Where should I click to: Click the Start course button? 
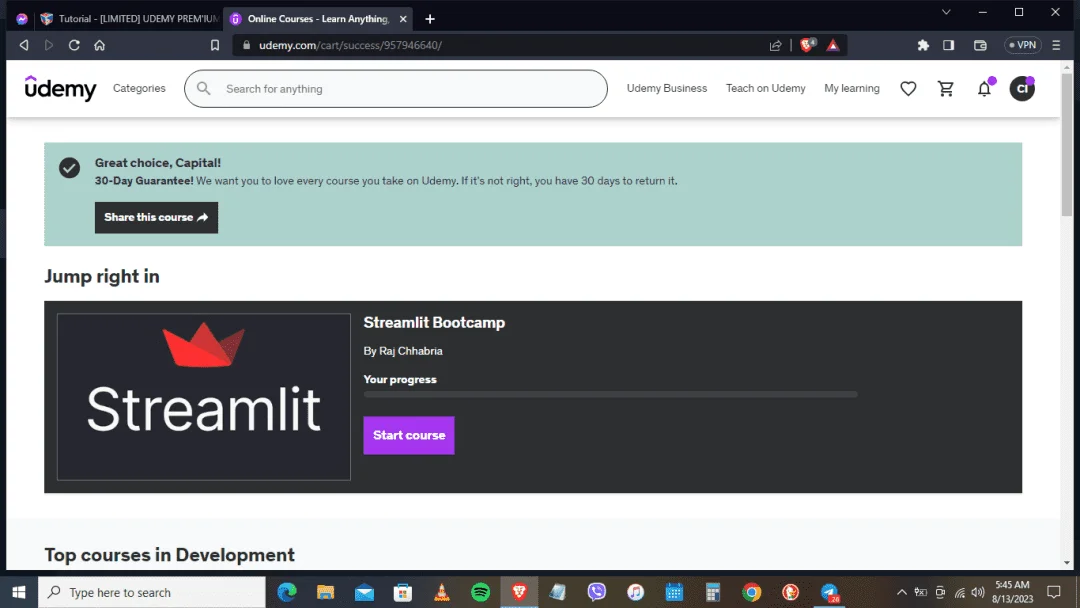point(409,435)
